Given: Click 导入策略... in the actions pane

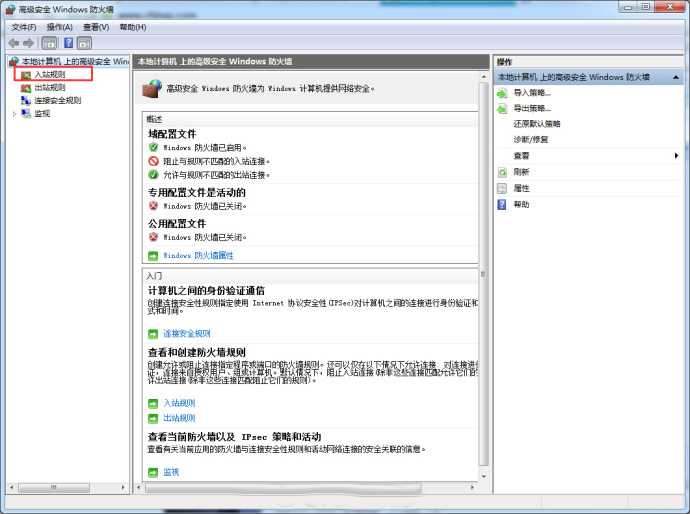Looking at the screenshot, I should (x=532, y=93).
